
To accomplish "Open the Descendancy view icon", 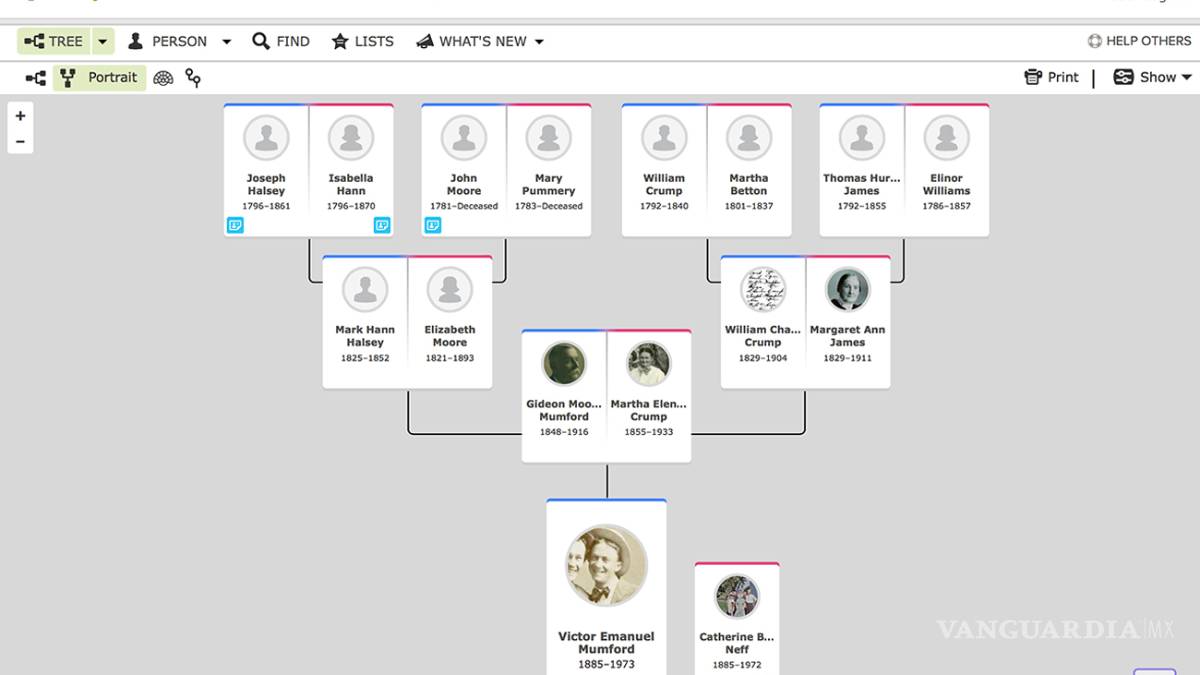I will 193,78.
